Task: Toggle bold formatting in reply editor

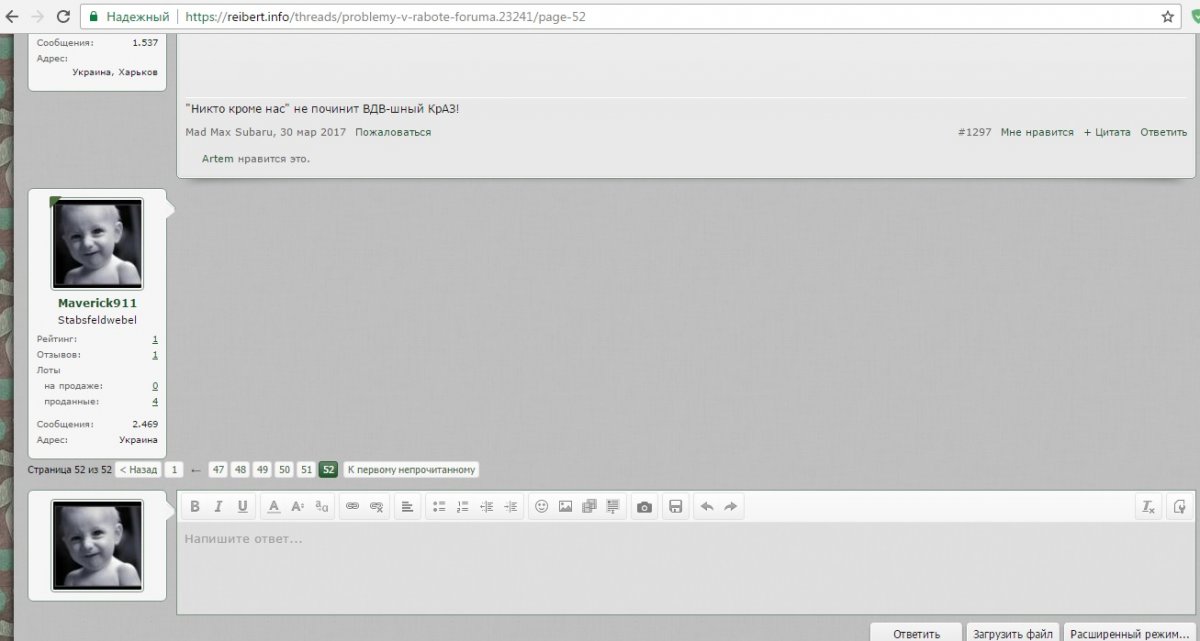Action: tap(195, 507)
